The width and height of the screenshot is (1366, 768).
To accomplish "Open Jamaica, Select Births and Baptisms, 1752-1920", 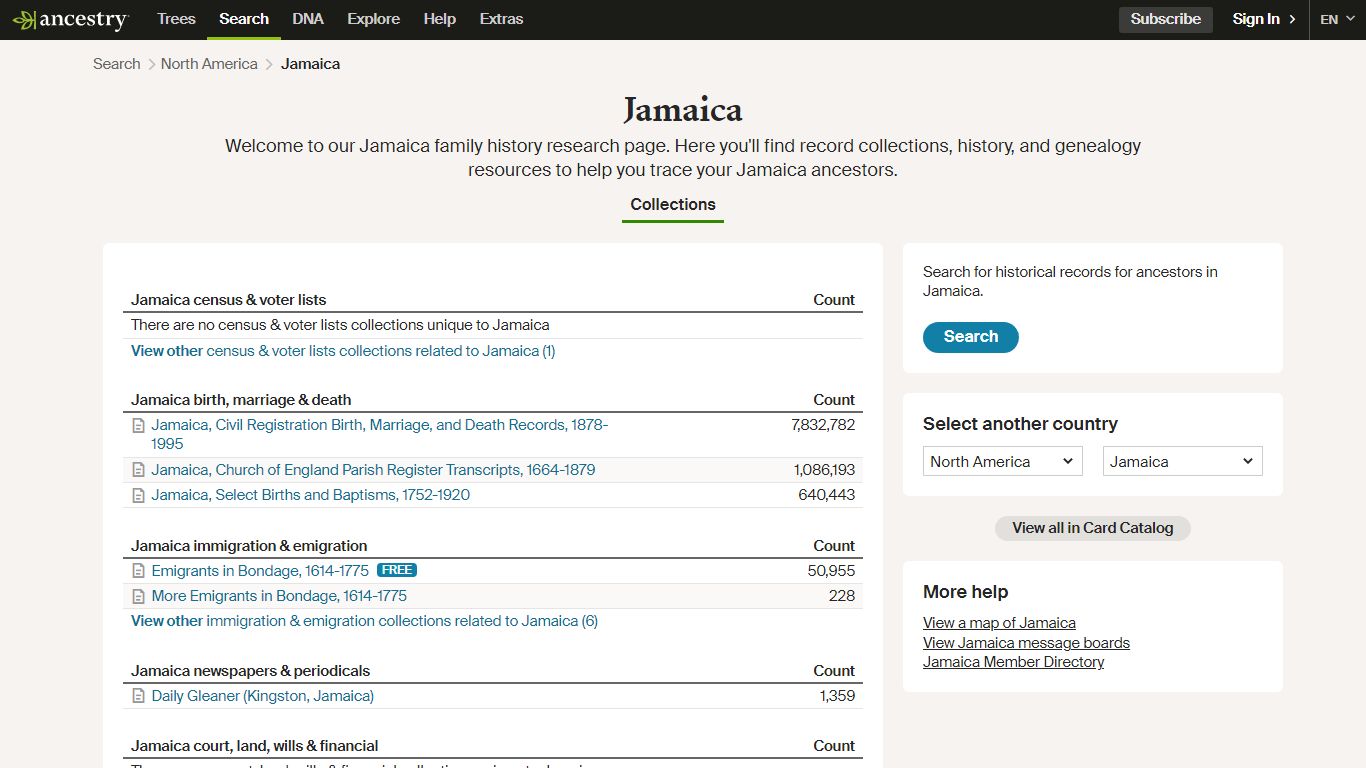I will (311, 495).
